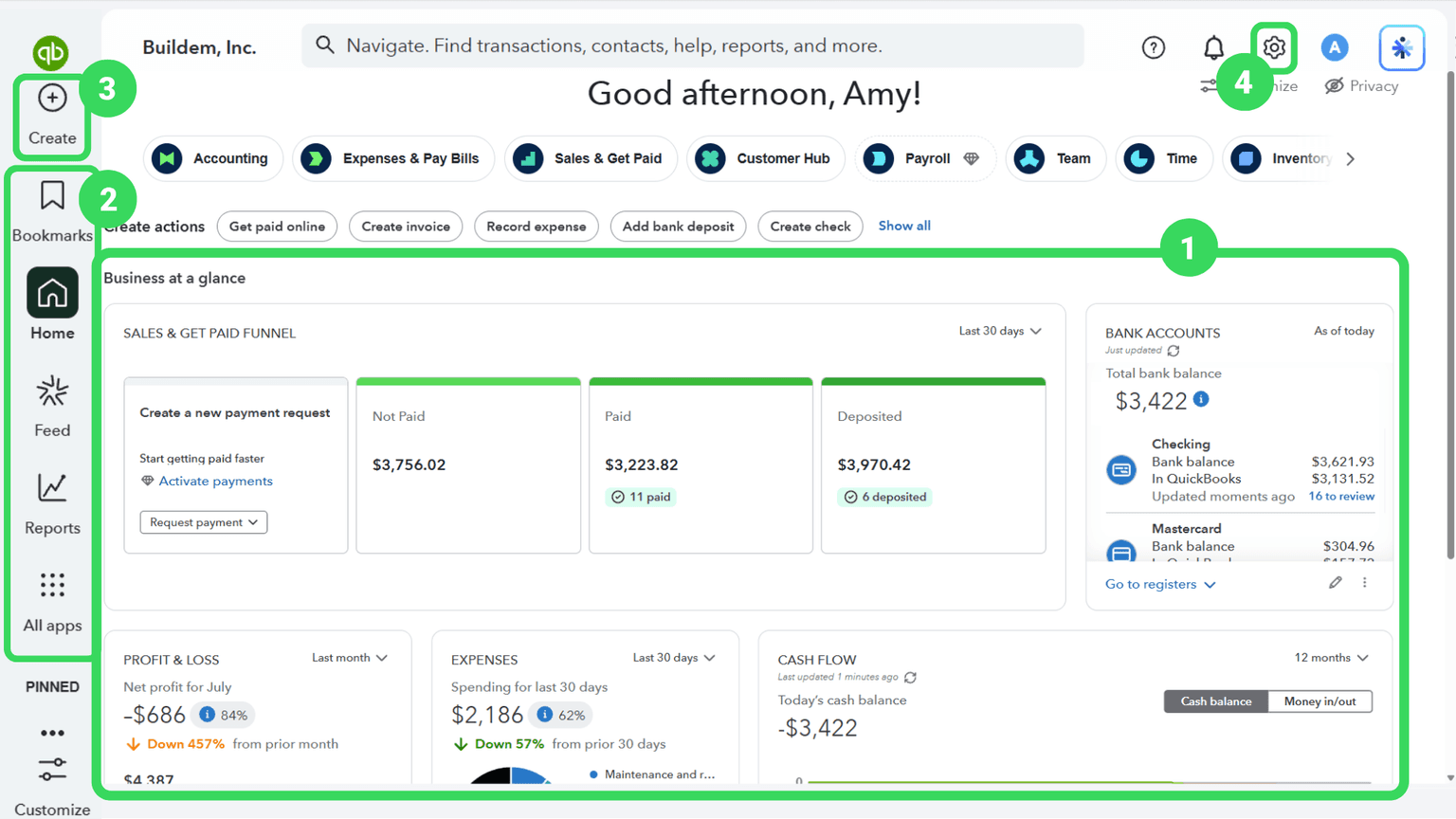Expand sales funnel Last 30 days dropdown

(1000, 331)
